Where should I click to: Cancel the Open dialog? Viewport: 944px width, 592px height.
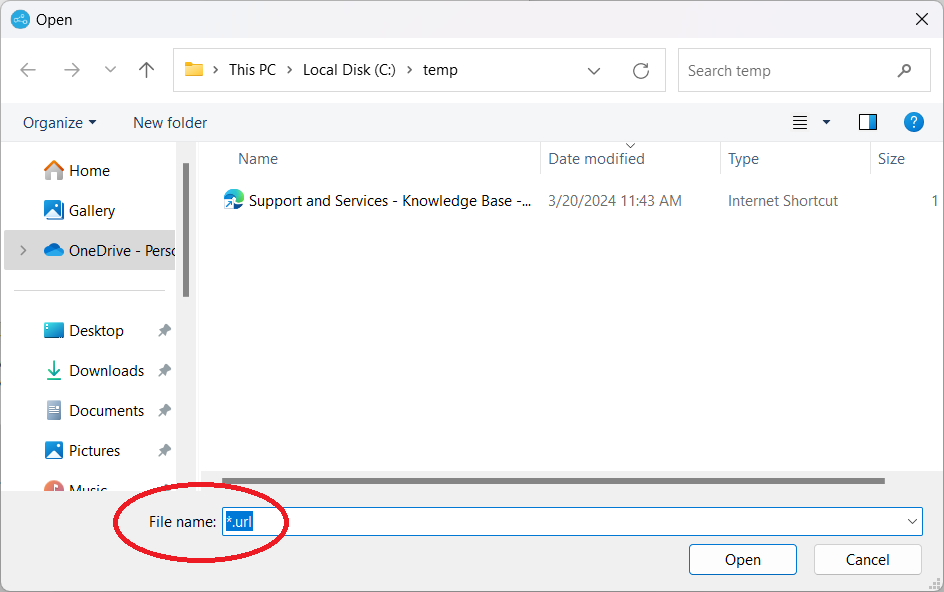867,559
